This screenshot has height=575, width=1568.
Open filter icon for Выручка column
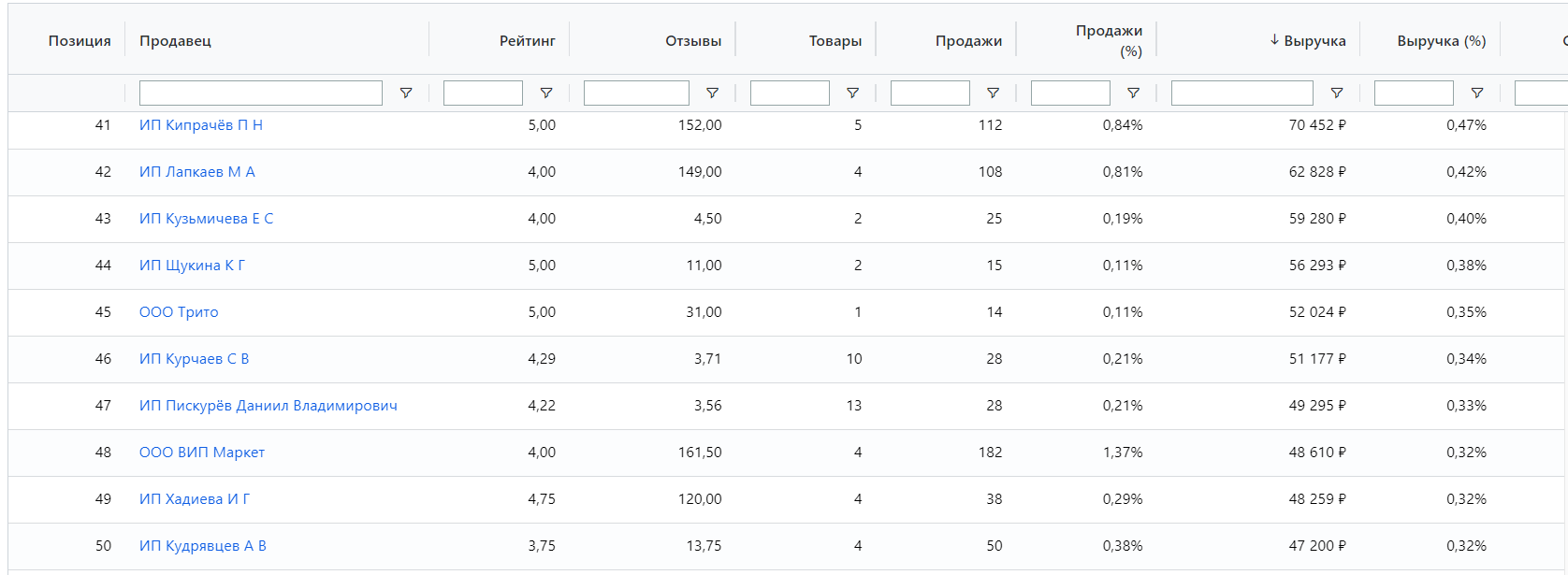[x=1337, y=93]
